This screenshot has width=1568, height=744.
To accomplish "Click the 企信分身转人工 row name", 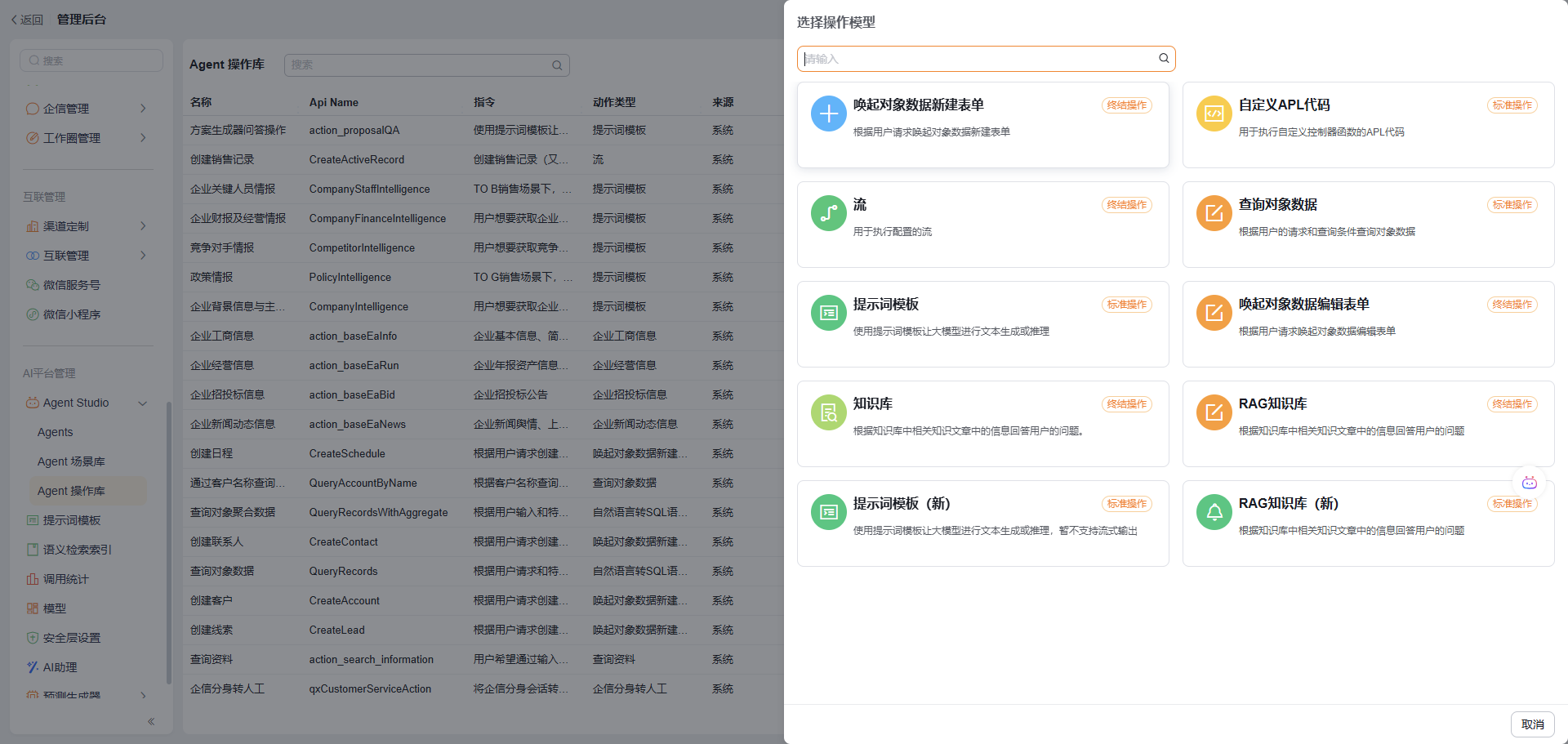I will pos(227,689).
